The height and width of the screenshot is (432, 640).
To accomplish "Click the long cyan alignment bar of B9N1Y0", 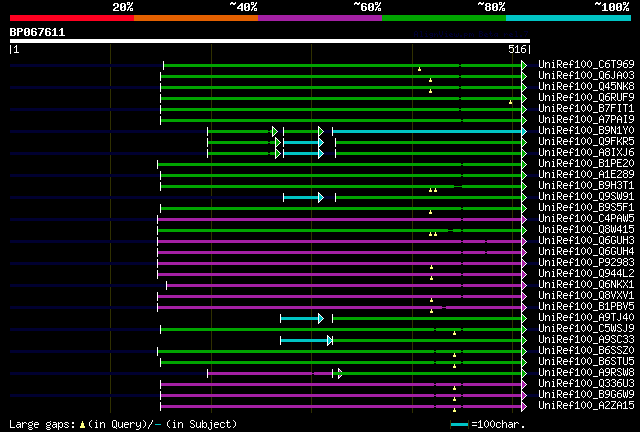I will coord(427,131).
